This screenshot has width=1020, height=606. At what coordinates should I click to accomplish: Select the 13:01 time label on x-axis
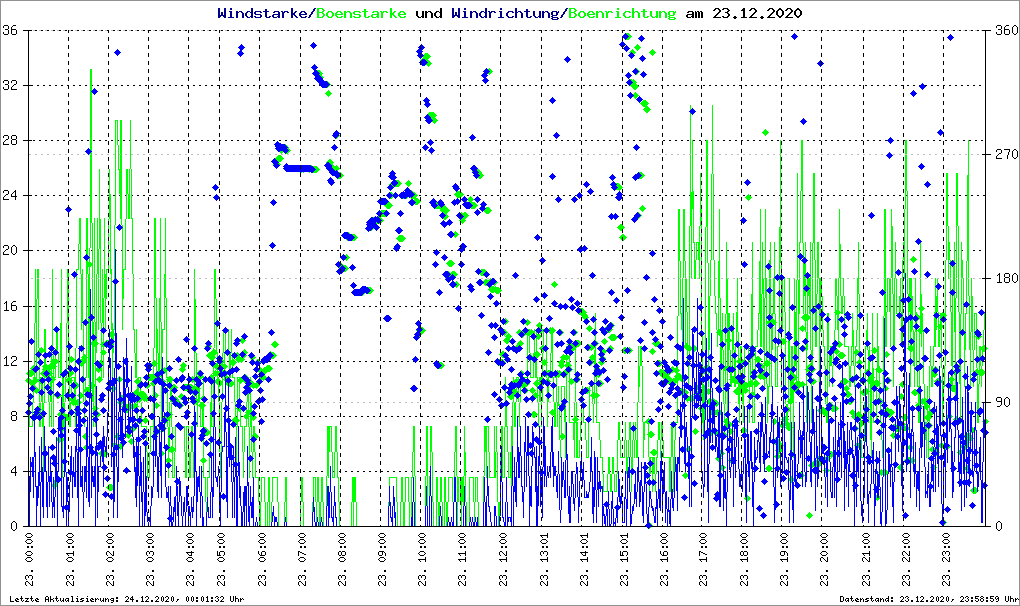[544, 560]
